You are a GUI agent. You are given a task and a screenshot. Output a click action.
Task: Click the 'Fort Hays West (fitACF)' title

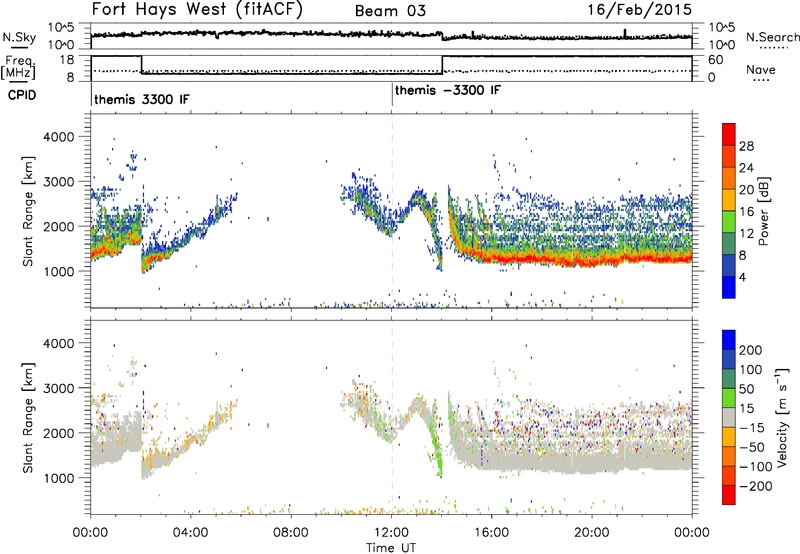coord(197,9)
